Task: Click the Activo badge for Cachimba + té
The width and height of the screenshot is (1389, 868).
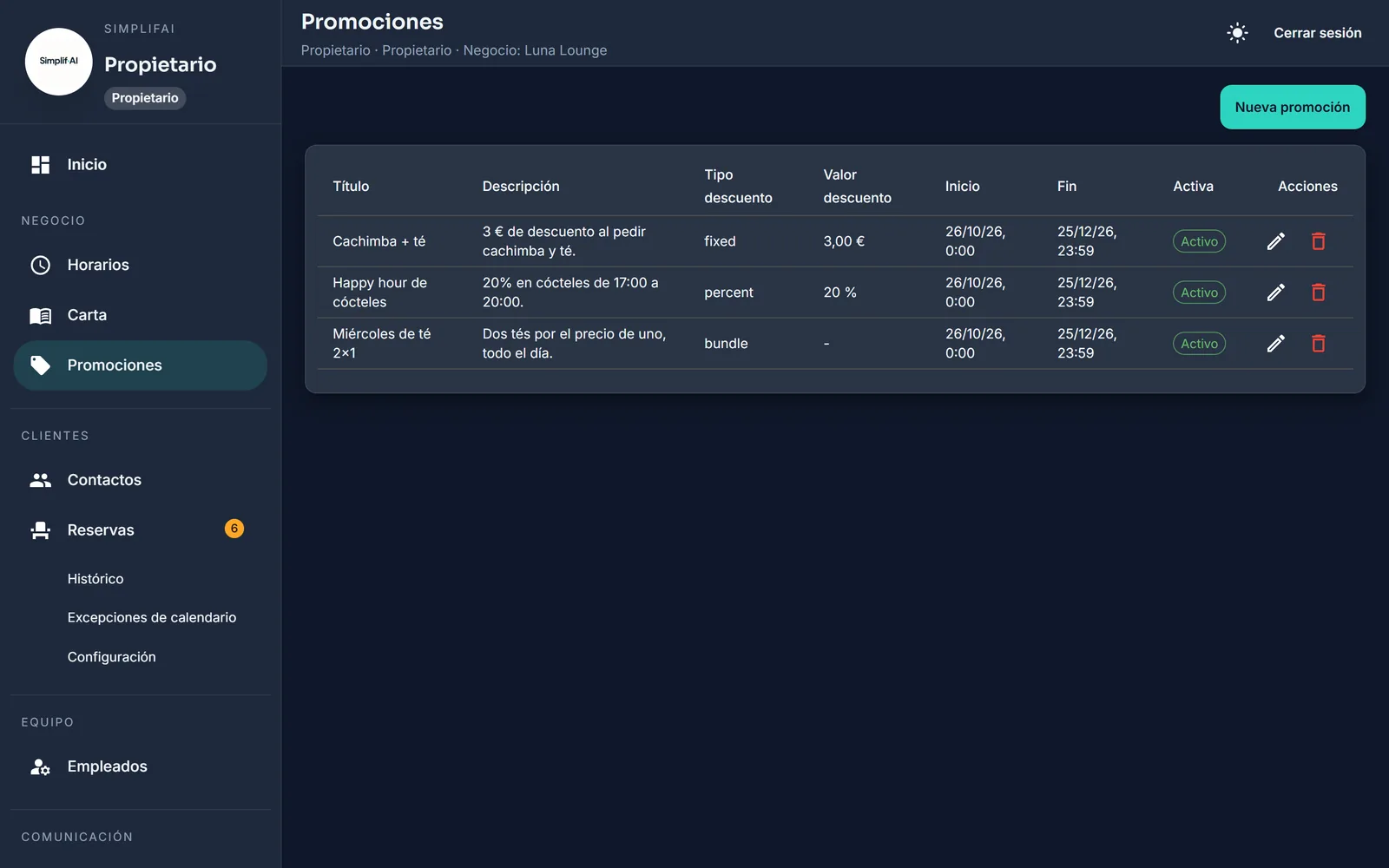Action: [1199, 241]
